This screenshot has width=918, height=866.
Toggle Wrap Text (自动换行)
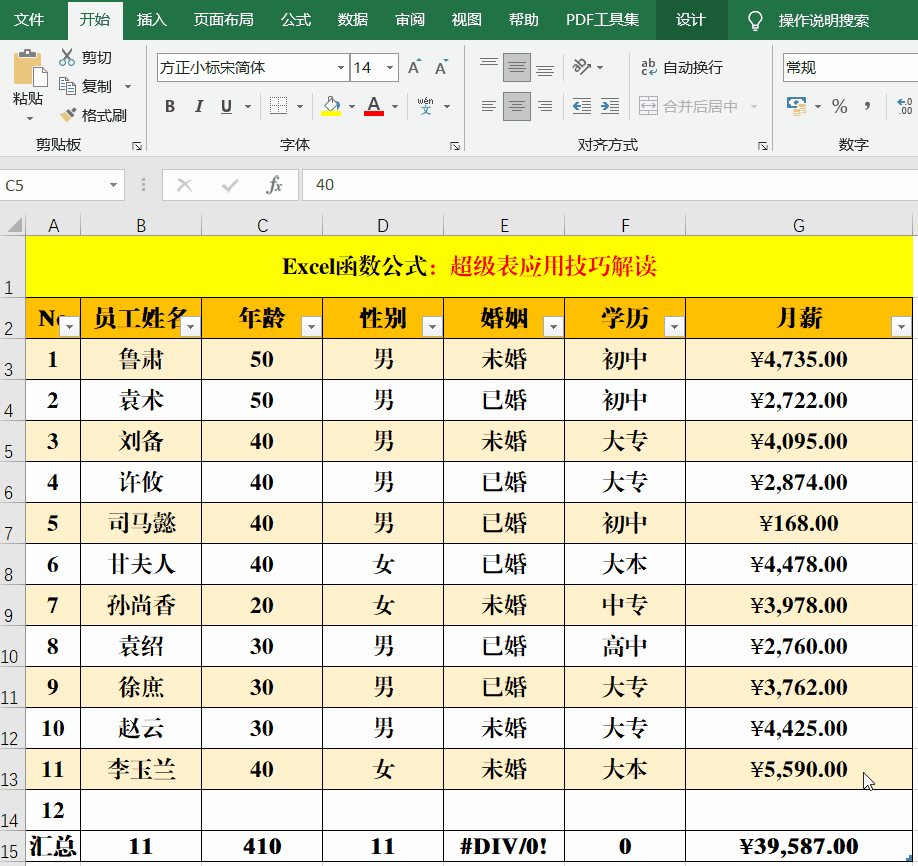click(682, 67)
